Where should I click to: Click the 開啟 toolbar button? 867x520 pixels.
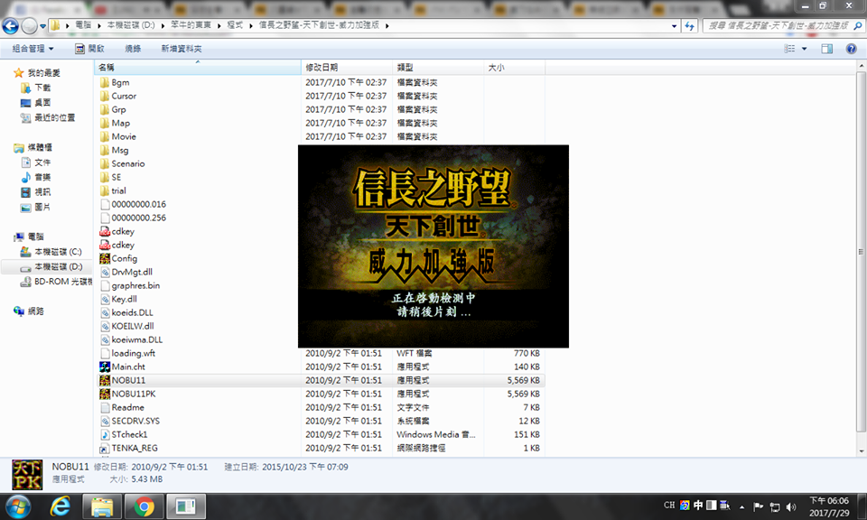tap(90, 48)
